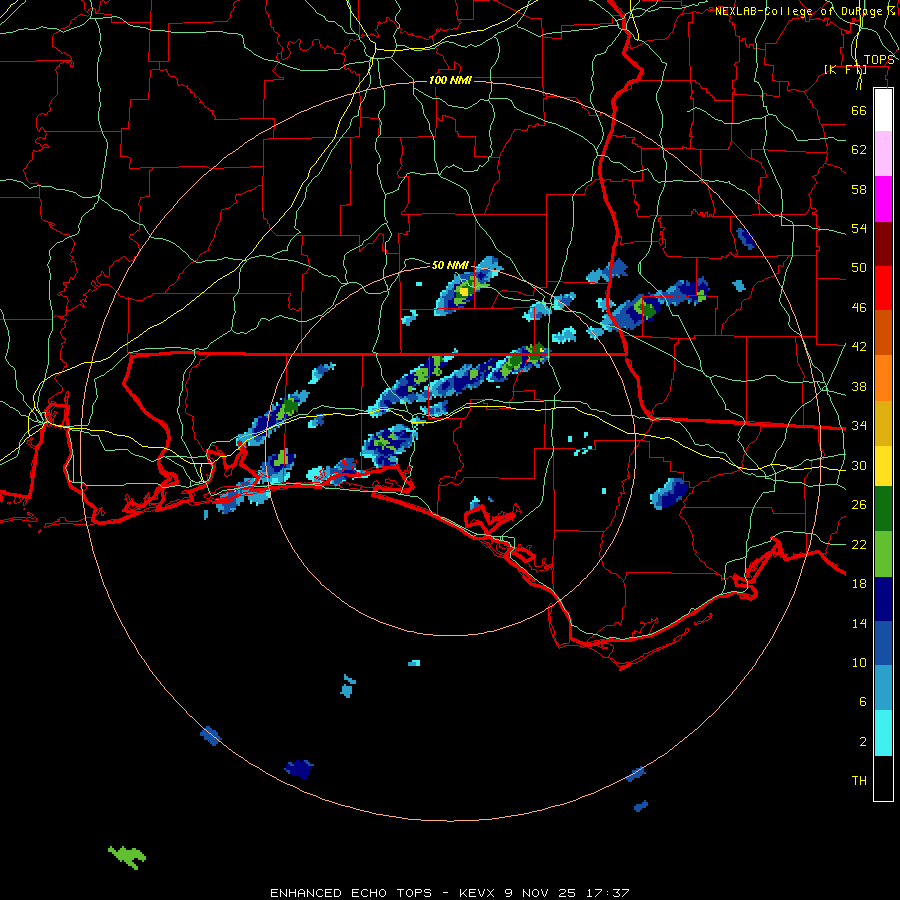Click the legend value 38
Screen dimensions: 900x900
pyautogui.click(x=859, y=386)
